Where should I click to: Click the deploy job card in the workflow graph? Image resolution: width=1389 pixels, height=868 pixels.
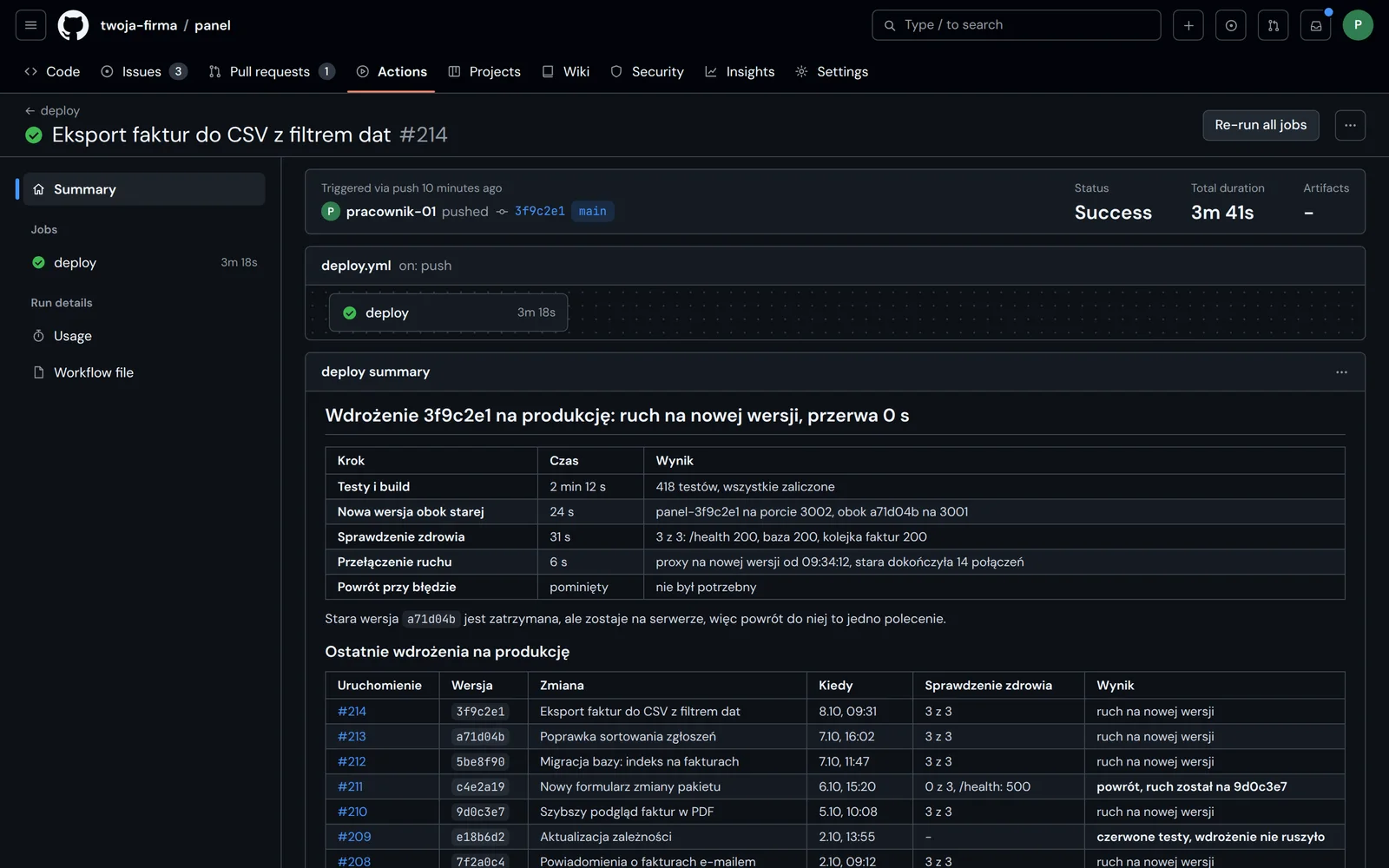click(x=448, y=312)
